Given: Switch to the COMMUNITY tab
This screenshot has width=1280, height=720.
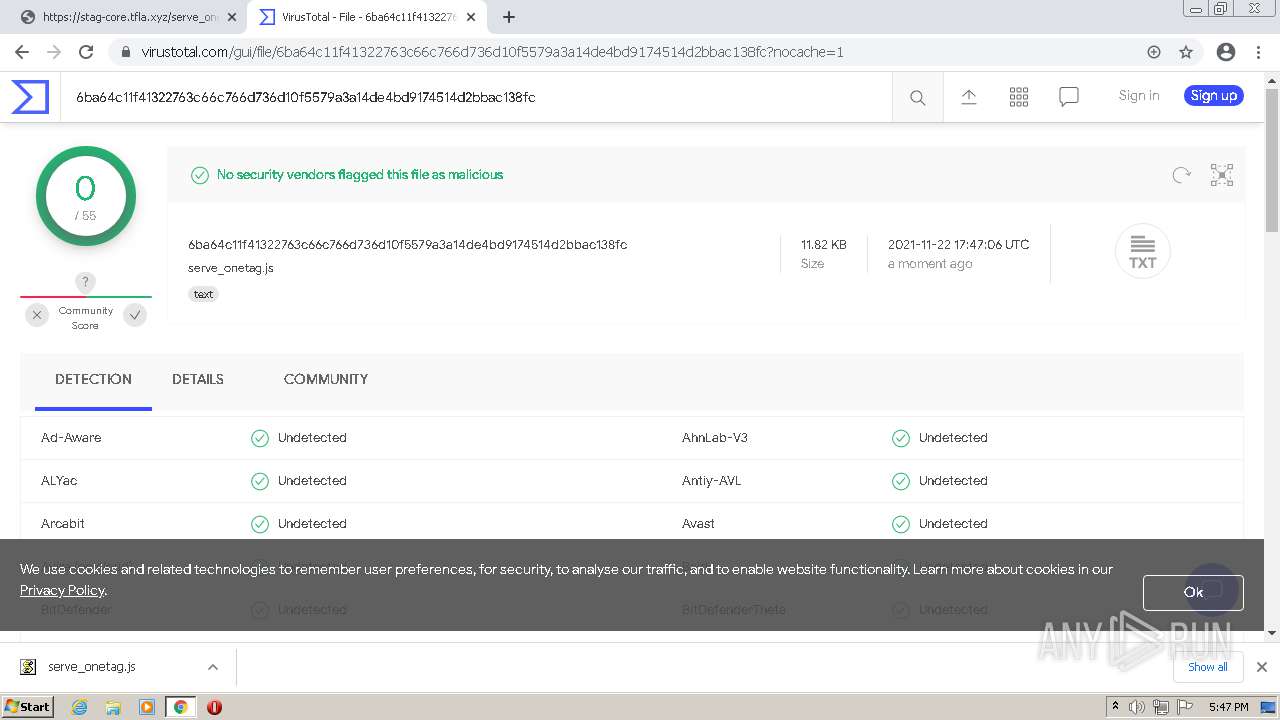Looking at the screenshot, I should point(326,379).
